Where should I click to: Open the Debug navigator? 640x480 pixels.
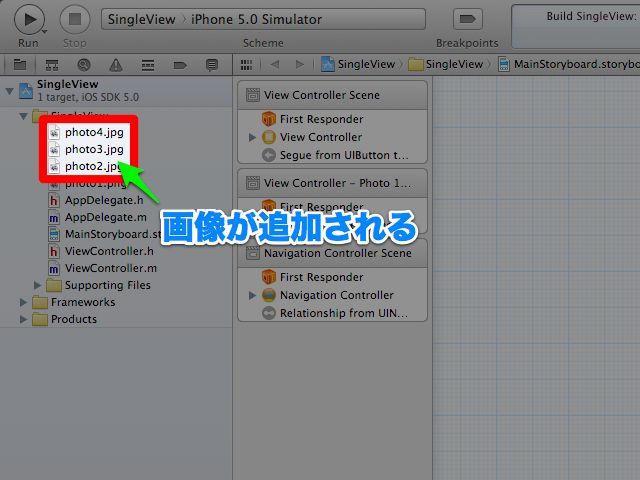point(148,64)
